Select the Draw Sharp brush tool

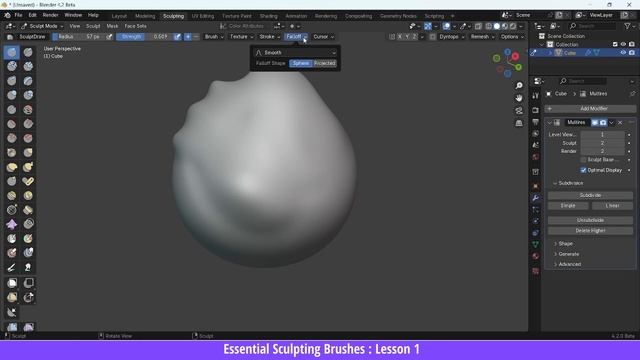pos(28,52)
